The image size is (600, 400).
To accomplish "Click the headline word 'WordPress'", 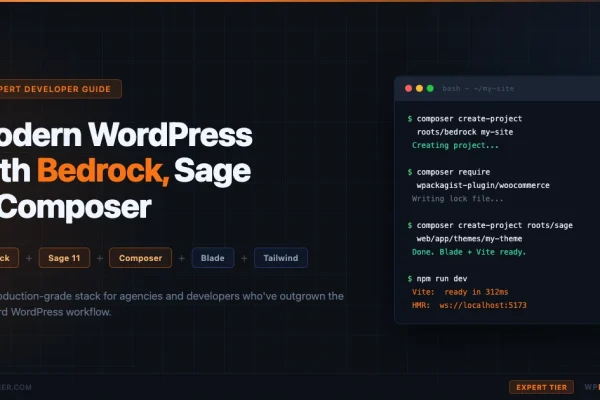I will 170,135.
